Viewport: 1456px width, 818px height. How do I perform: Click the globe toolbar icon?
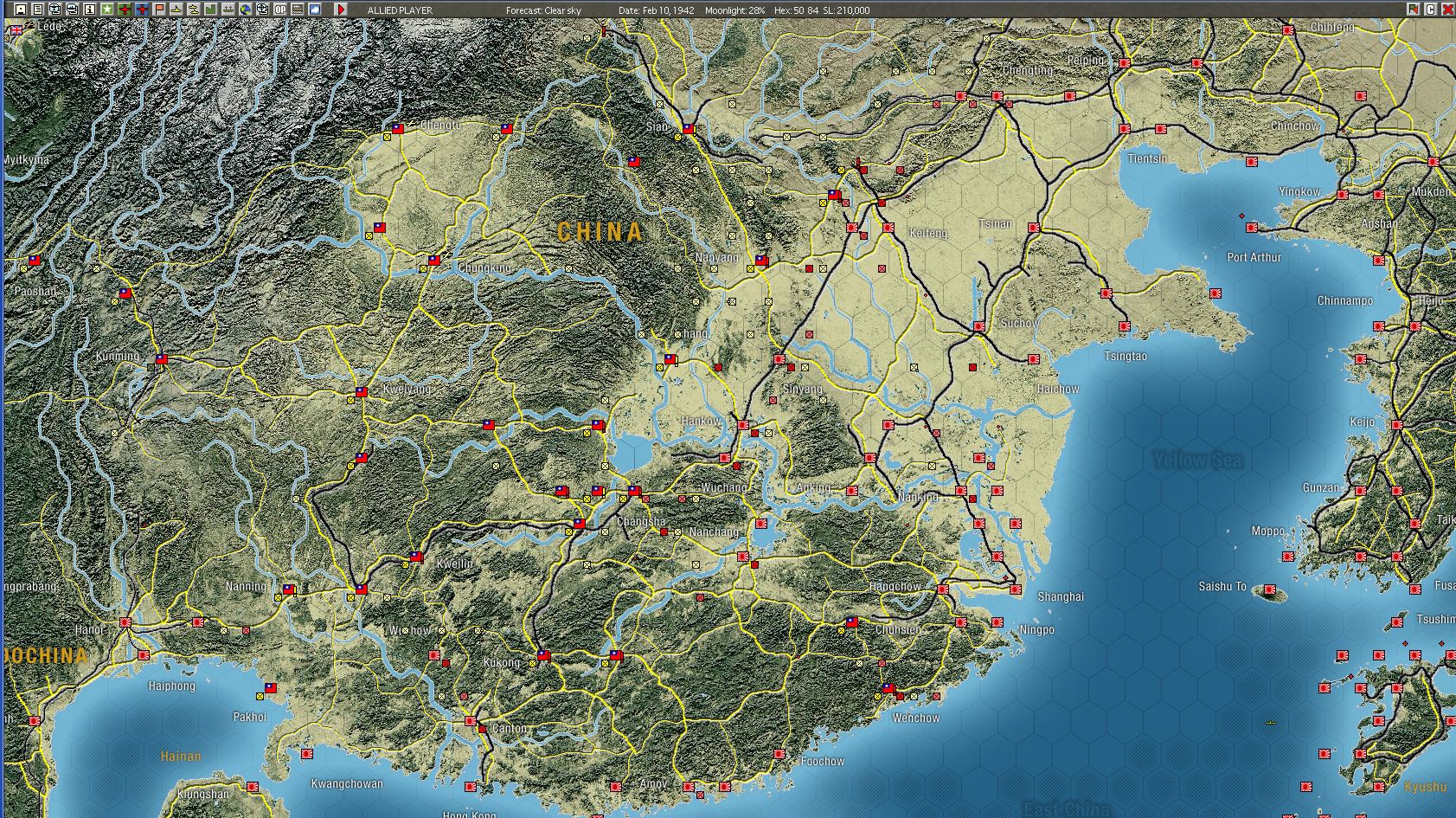(x=246, y=10)
